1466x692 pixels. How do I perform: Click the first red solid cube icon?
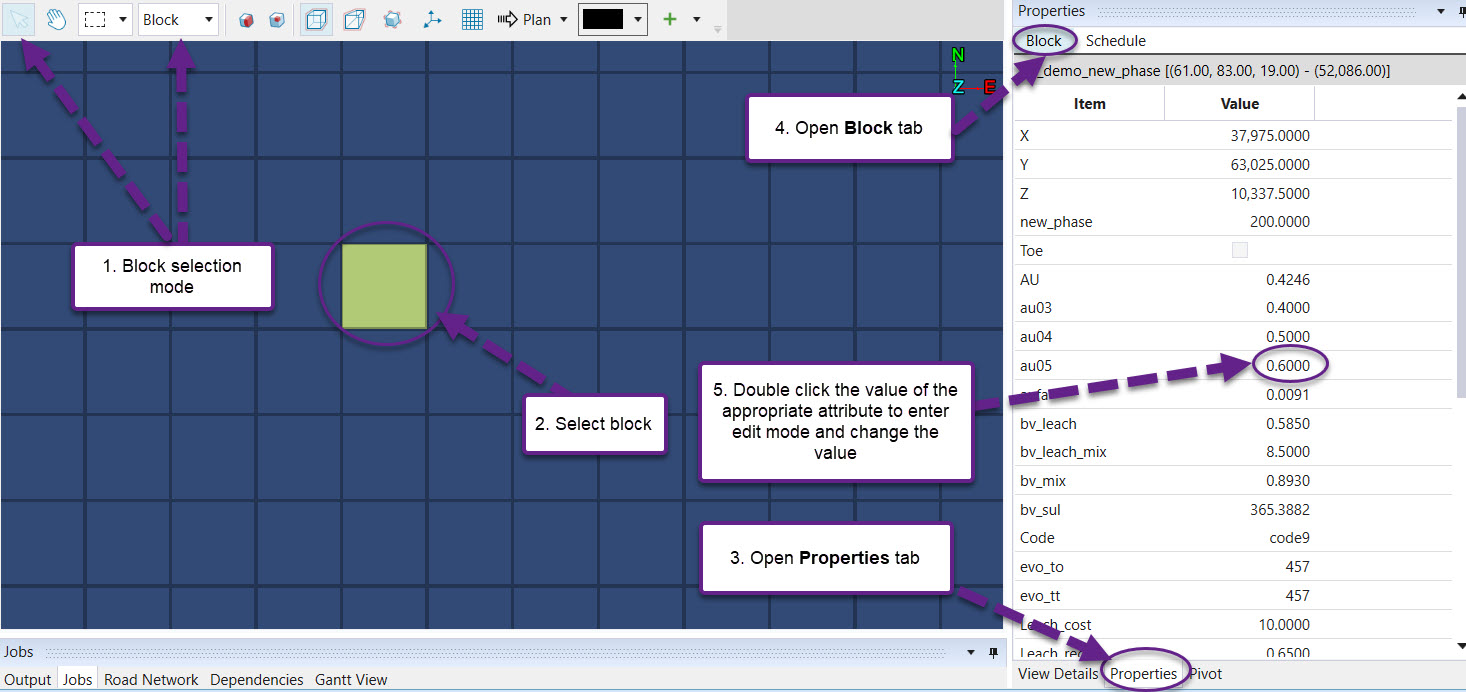(x=248, y=20)
